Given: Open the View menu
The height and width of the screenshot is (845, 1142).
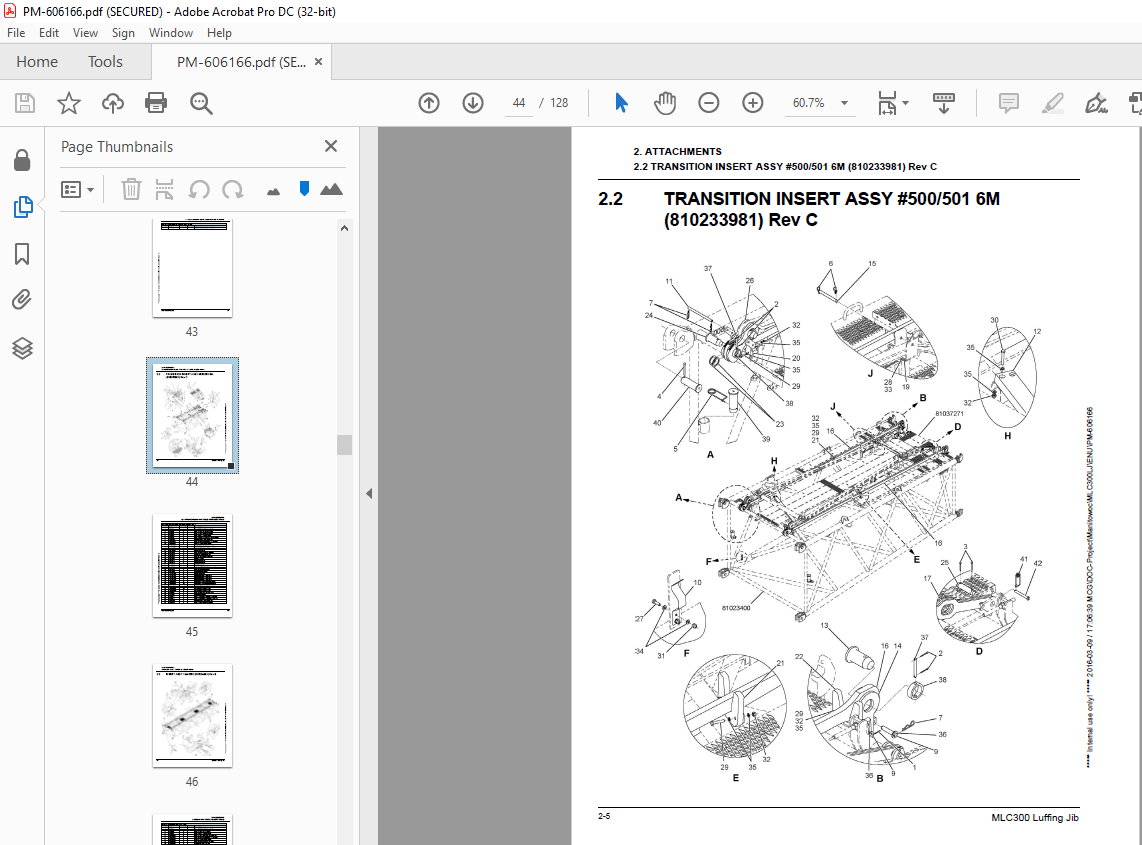Looking at the screenshot, I should [x=85, y=33].
